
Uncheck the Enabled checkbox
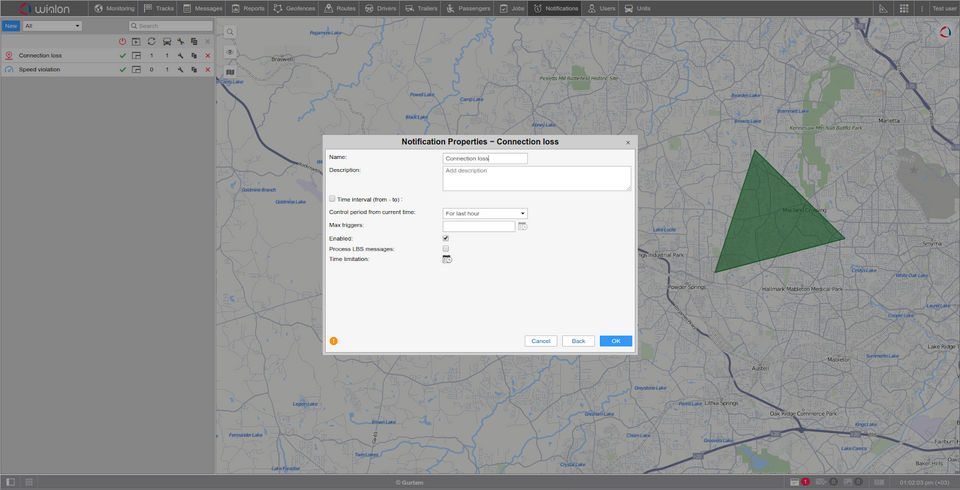tap(446, 238)
